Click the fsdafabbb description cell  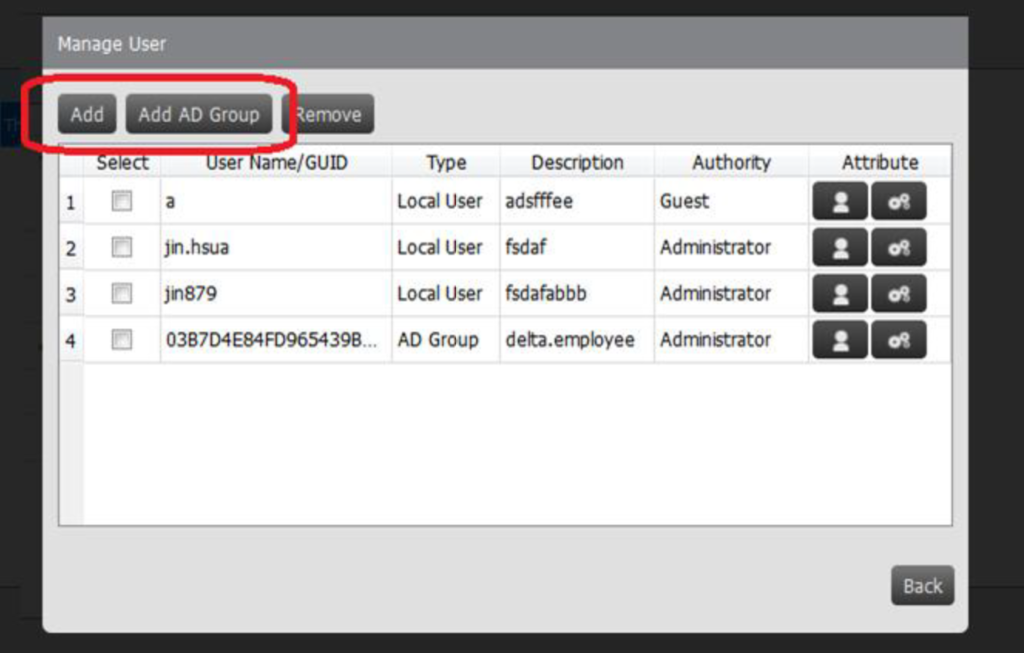coord(577,293)
